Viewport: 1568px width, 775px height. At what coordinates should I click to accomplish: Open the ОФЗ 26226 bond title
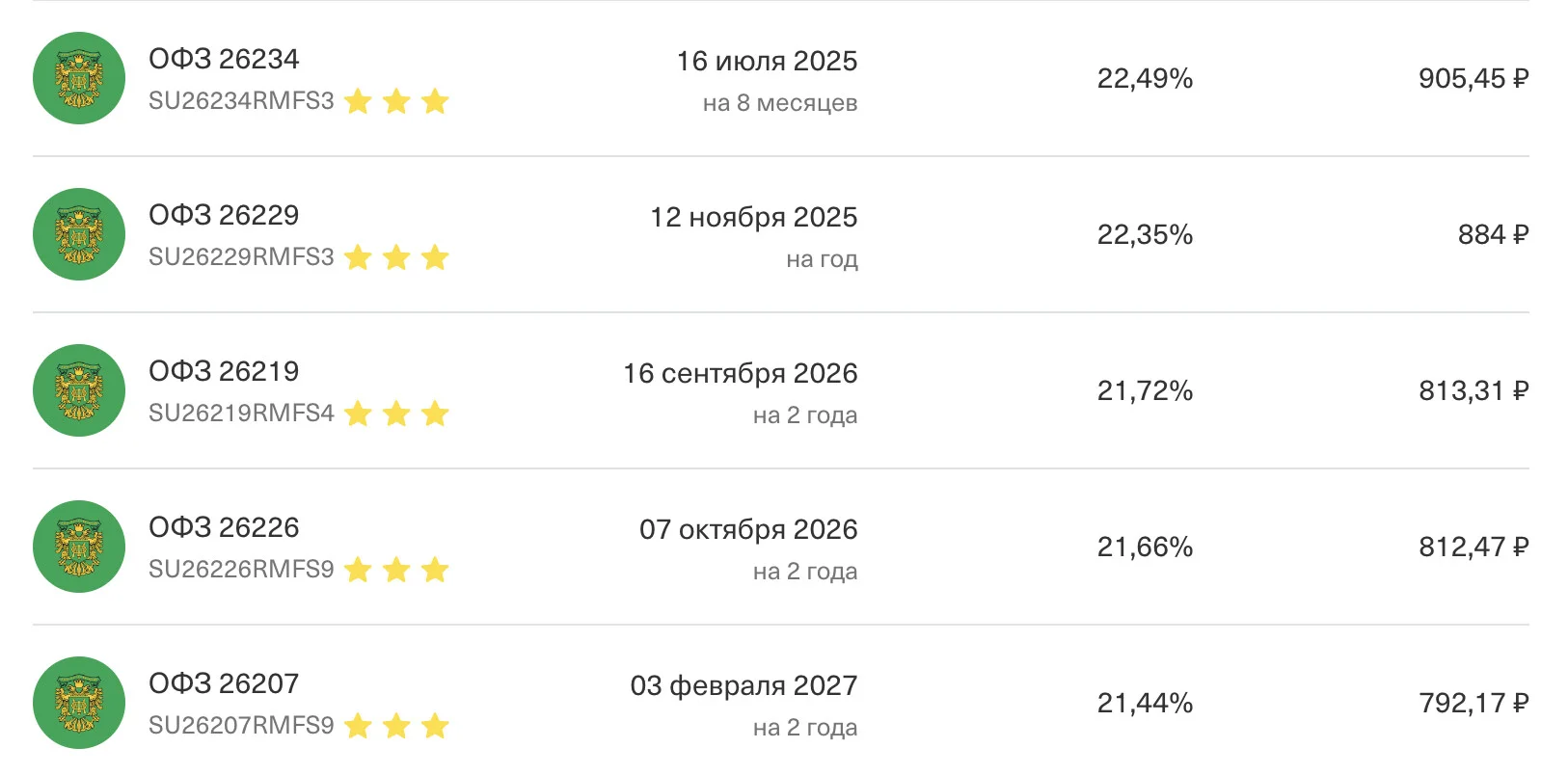click(x=224, y=527)
